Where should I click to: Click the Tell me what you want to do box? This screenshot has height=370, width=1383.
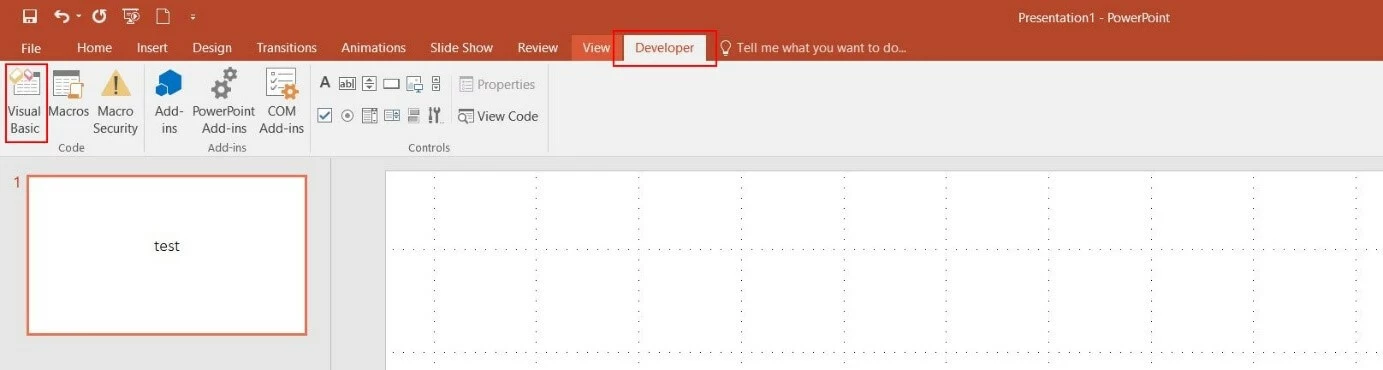point(813,48)
